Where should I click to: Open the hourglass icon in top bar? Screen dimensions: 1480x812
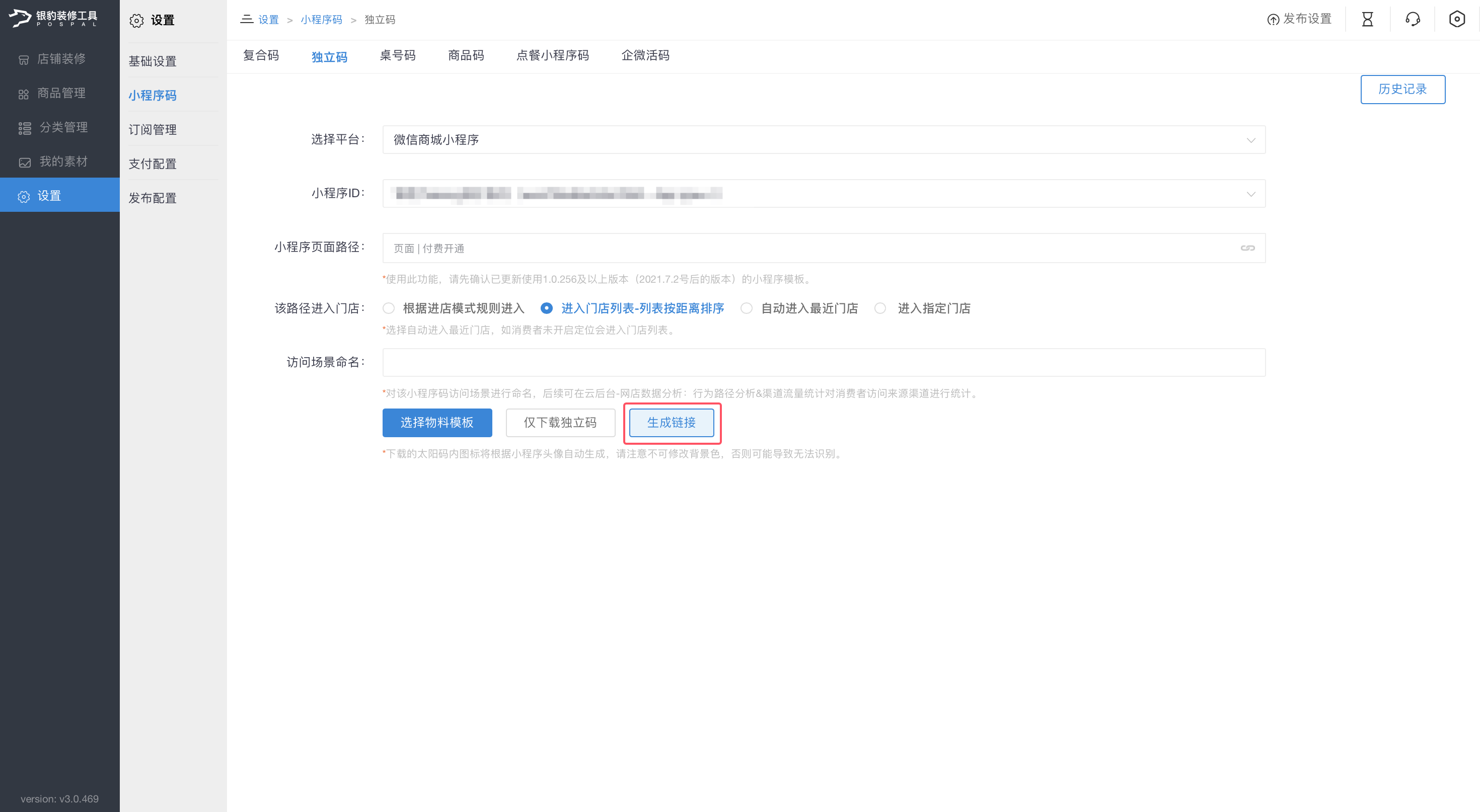1367,20
